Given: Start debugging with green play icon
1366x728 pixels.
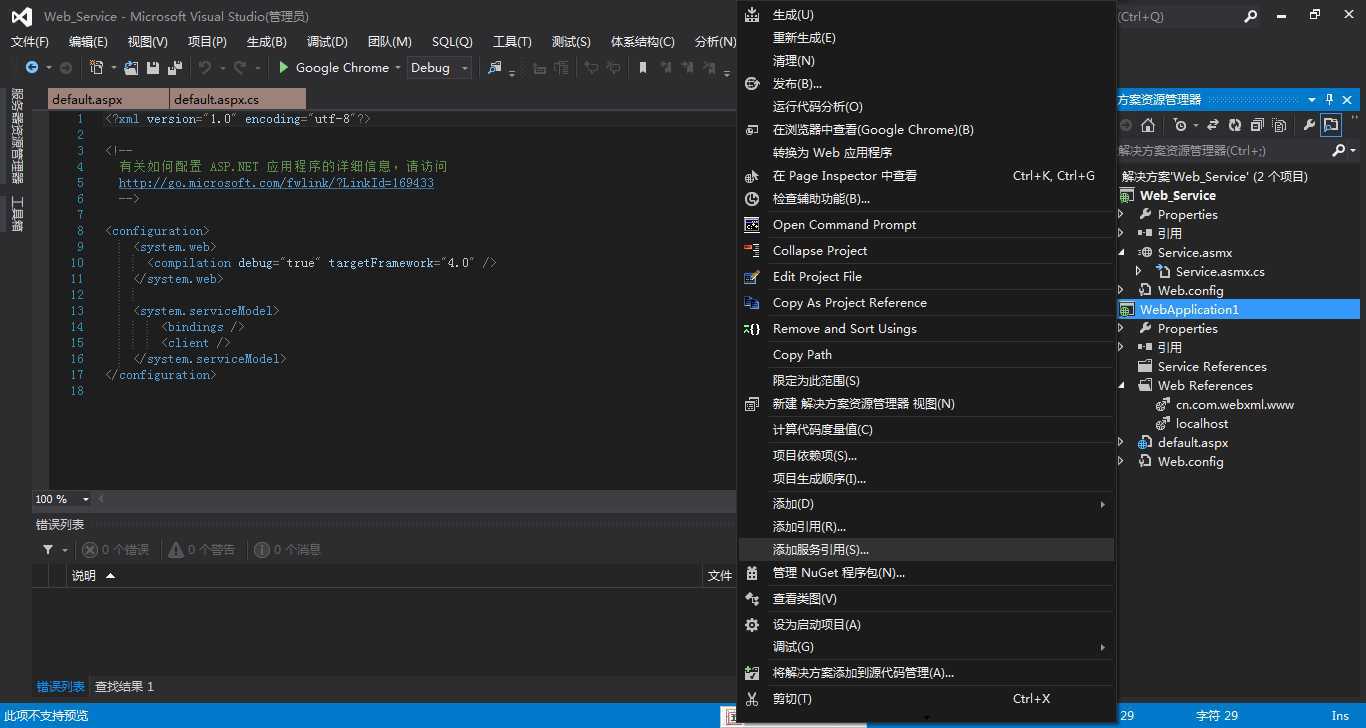Looking at the screenshot, I should tap(284, 67).
